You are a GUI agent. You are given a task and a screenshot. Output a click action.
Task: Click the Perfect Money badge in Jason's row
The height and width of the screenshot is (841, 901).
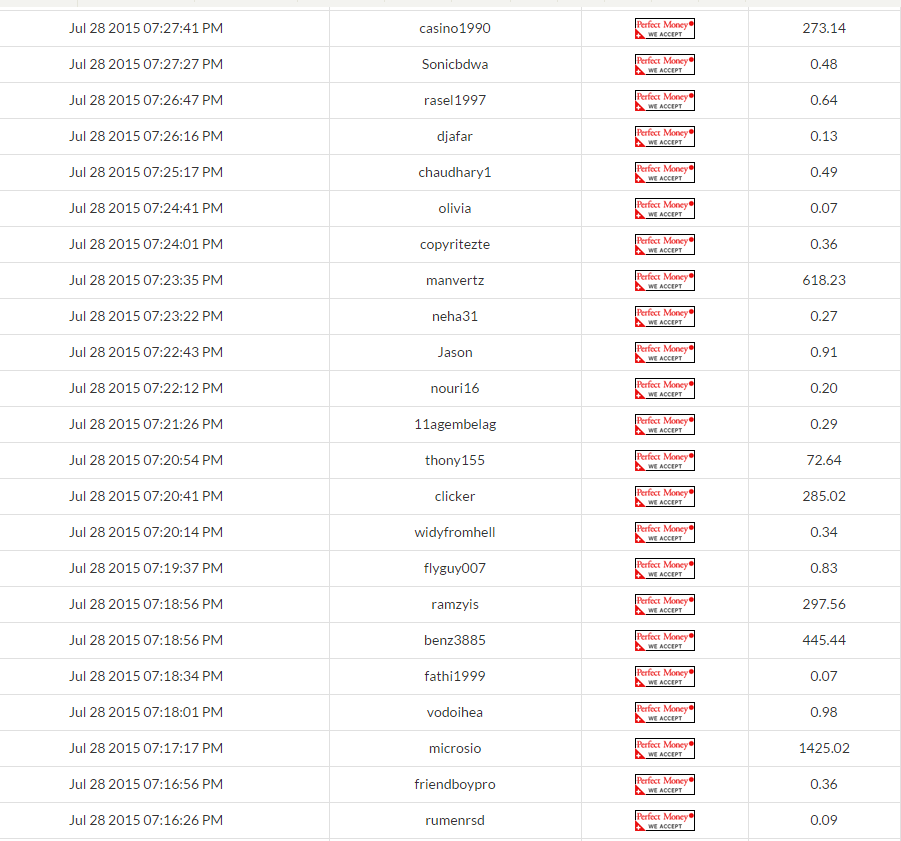[664, 352]
